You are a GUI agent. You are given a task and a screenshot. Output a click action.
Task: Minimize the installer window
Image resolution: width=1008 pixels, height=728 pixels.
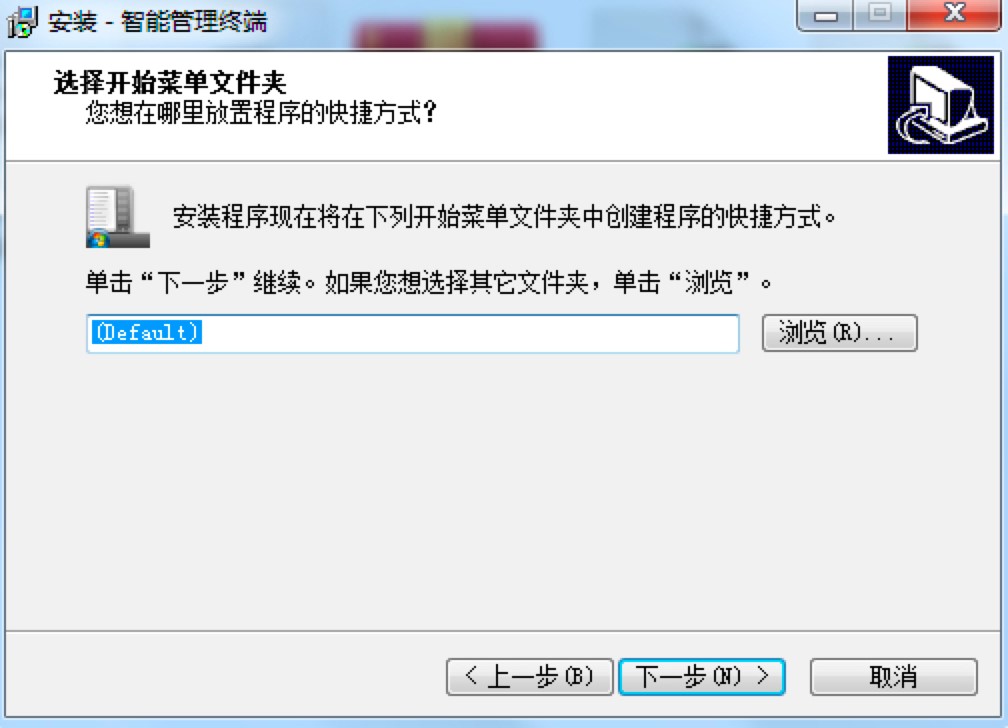(825, 14)
